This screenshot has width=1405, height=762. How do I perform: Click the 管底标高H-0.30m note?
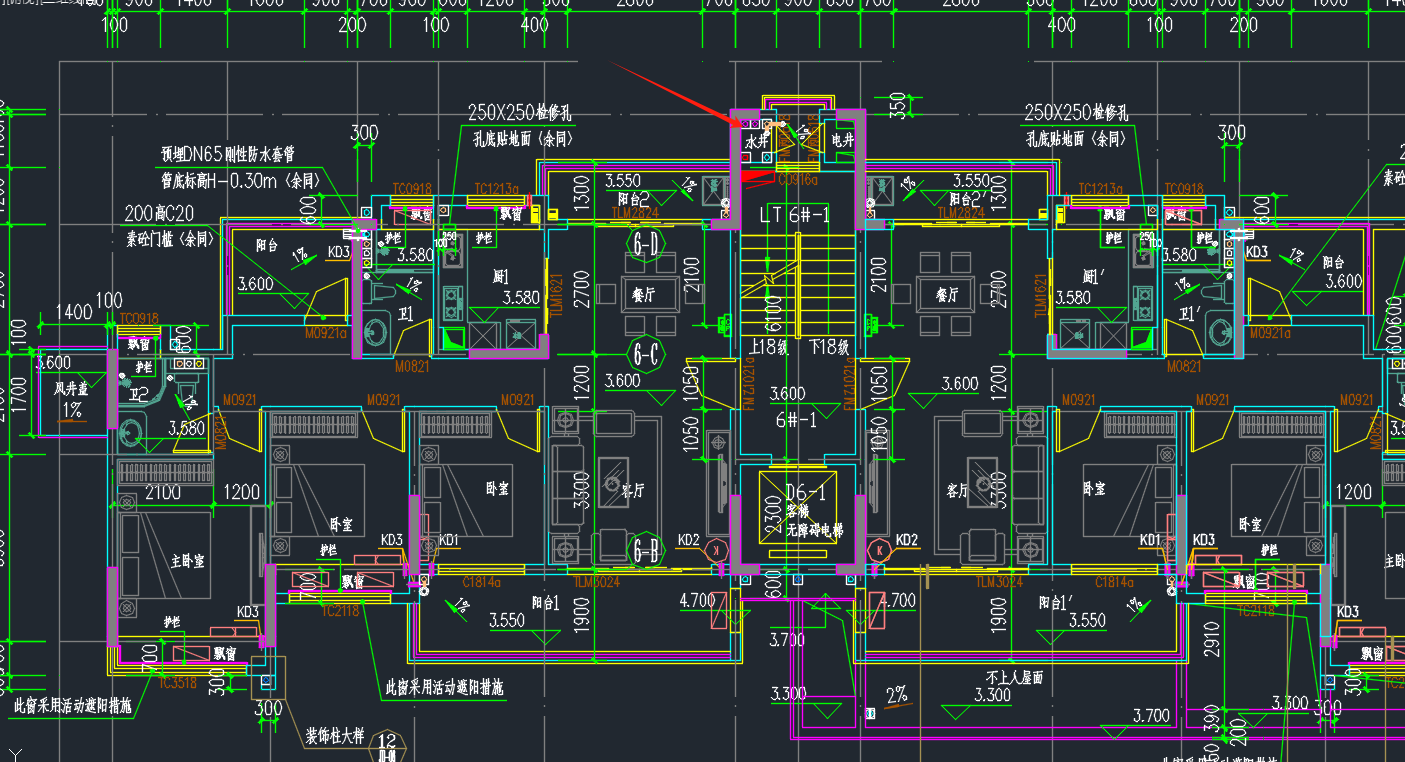coord(240,181)
